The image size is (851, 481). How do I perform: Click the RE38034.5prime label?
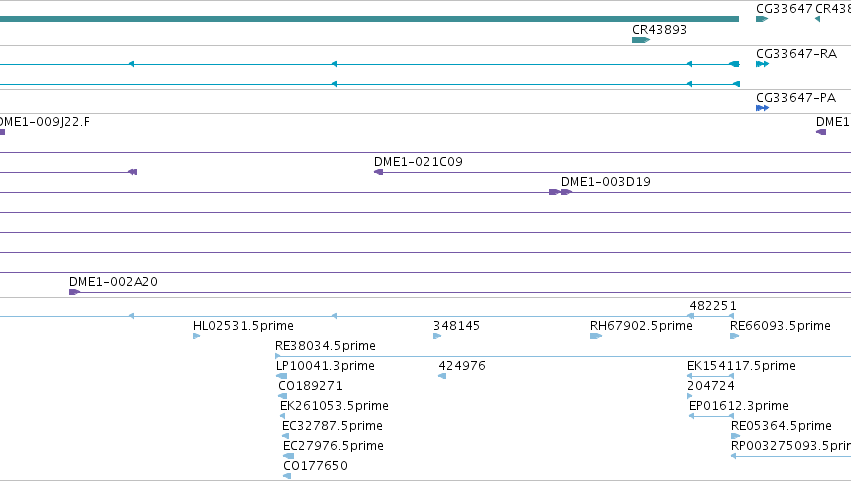325,346
